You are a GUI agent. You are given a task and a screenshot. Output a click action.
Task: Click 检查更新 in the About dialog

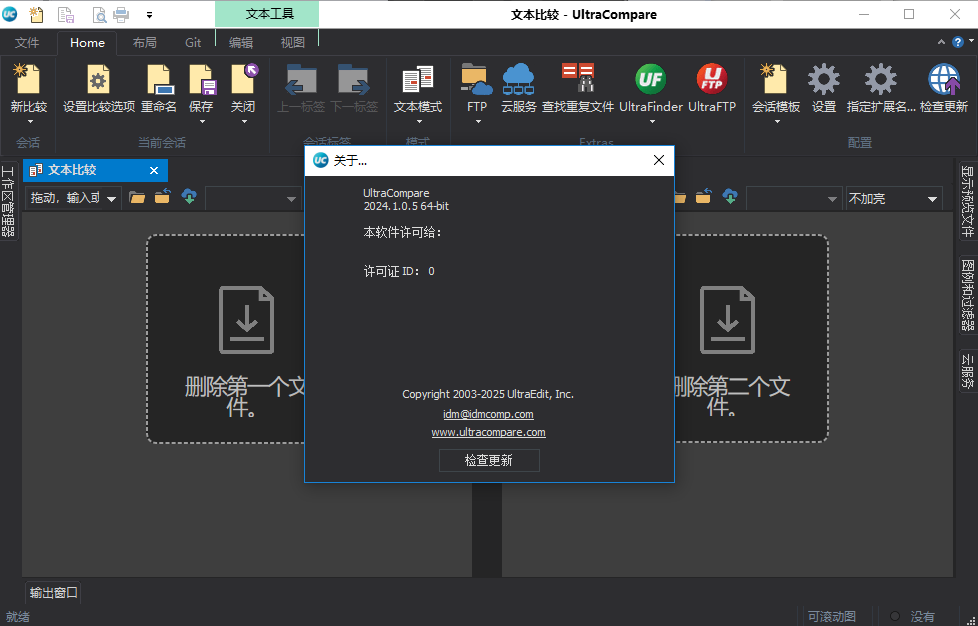coord(489,460)
